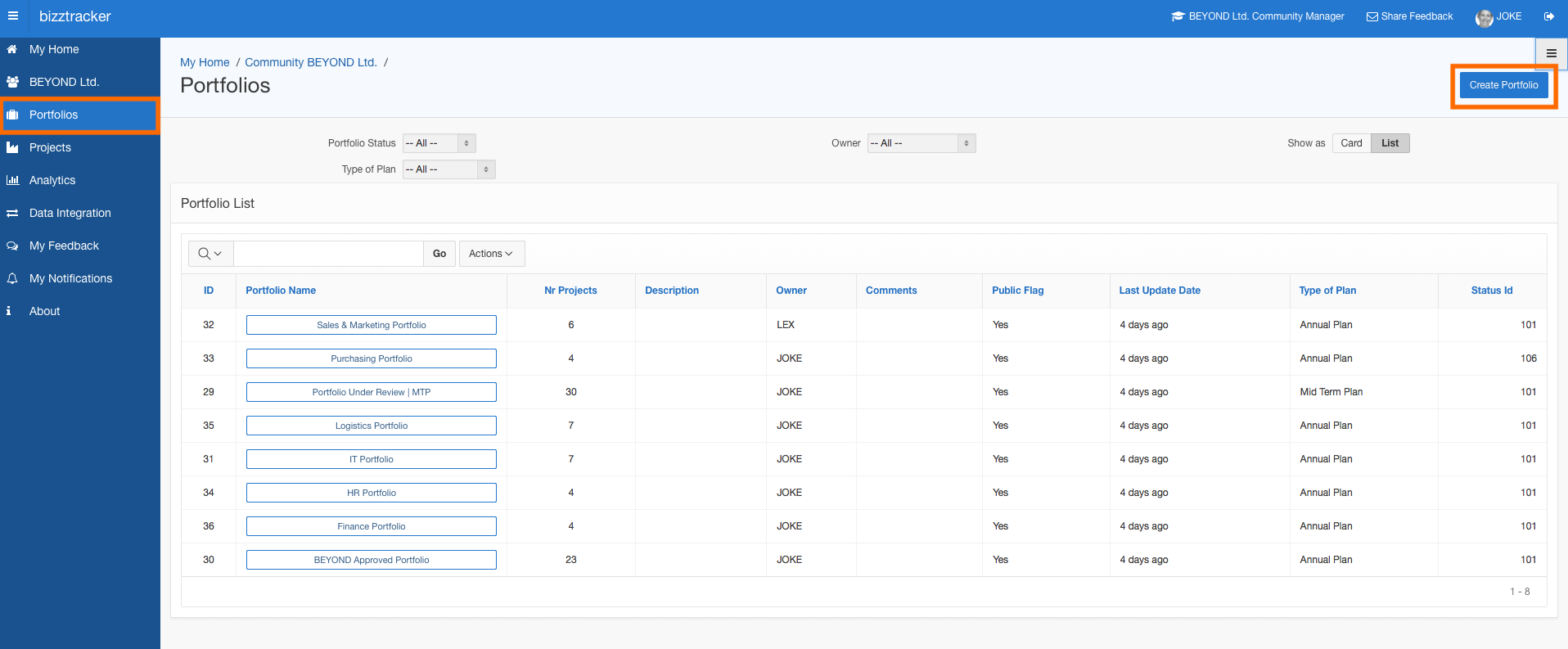Sort by Description column header
Image resolution: width=1568 pixels, height=649 pixels.
click(x=672, y=291)
